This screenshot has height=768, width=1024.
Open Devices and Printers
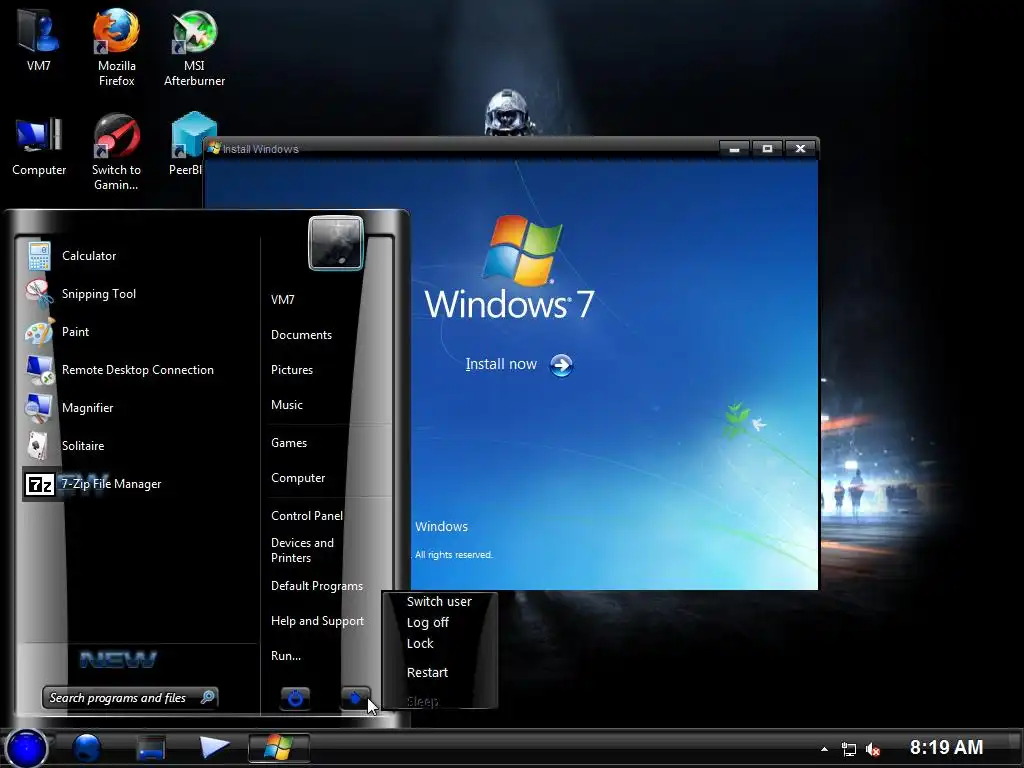(302, 551)
